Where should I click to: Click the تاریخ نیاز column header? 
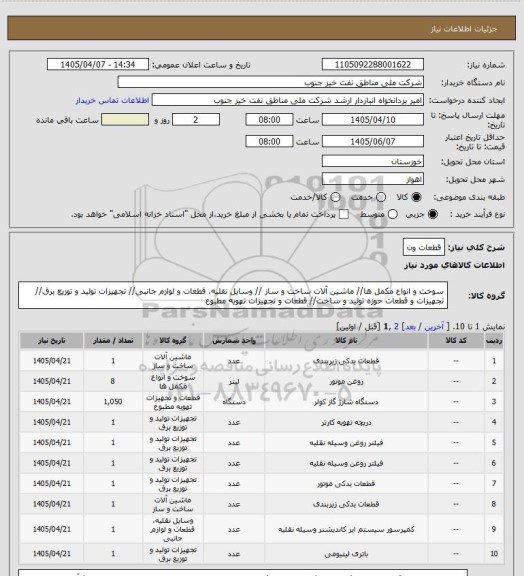pos(51,341)
